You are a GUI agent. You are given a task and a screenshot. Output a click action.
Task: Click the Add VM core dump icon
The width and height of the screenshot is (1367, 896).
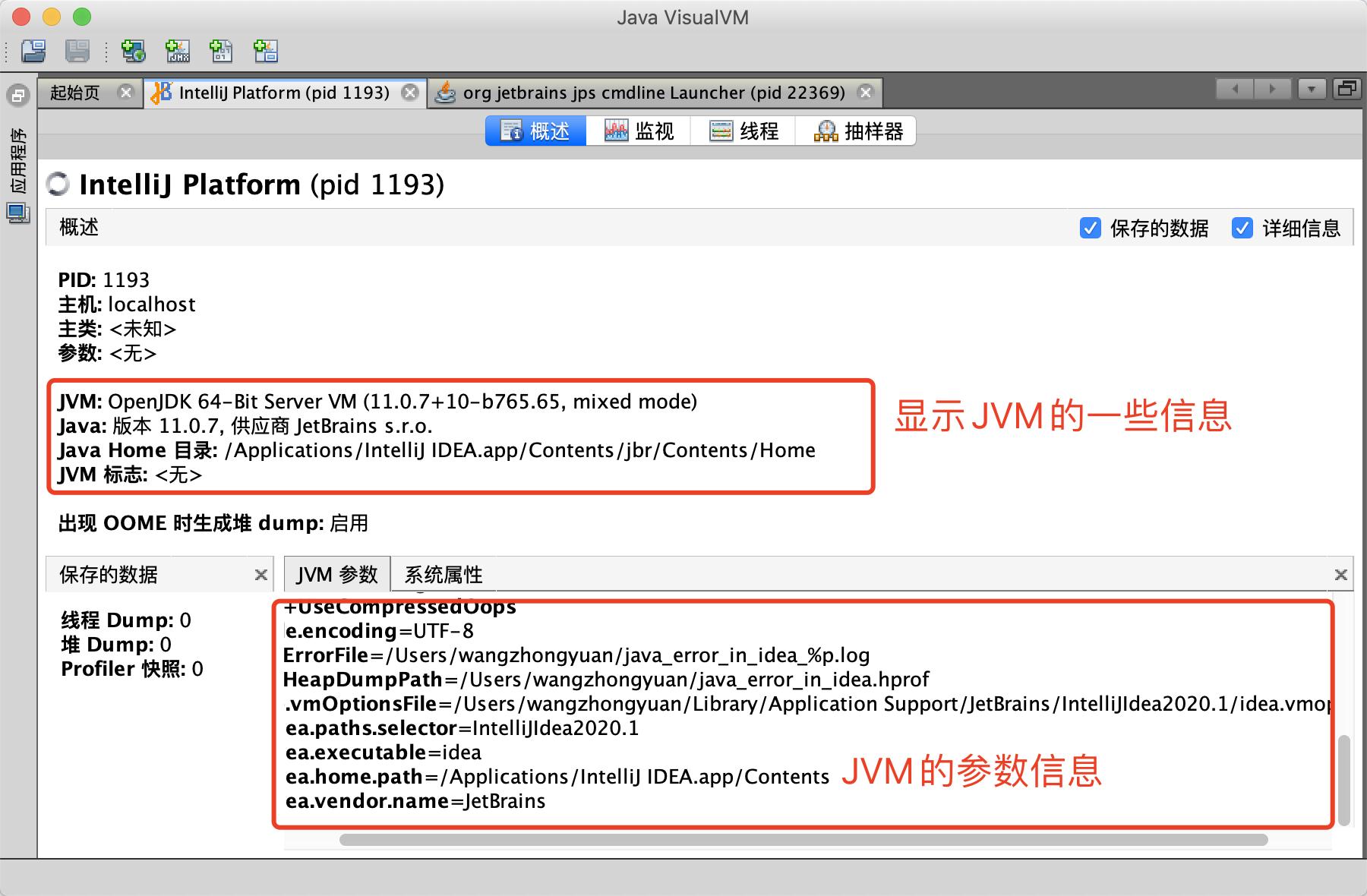(x=222, y=51)
